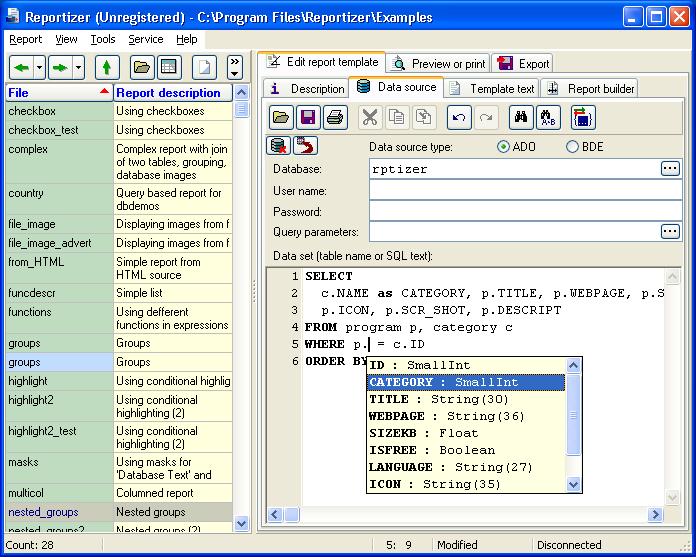Select the complex report file
Image resolution: width=696 pixels, height=557 pixels.
pos(59,162)
